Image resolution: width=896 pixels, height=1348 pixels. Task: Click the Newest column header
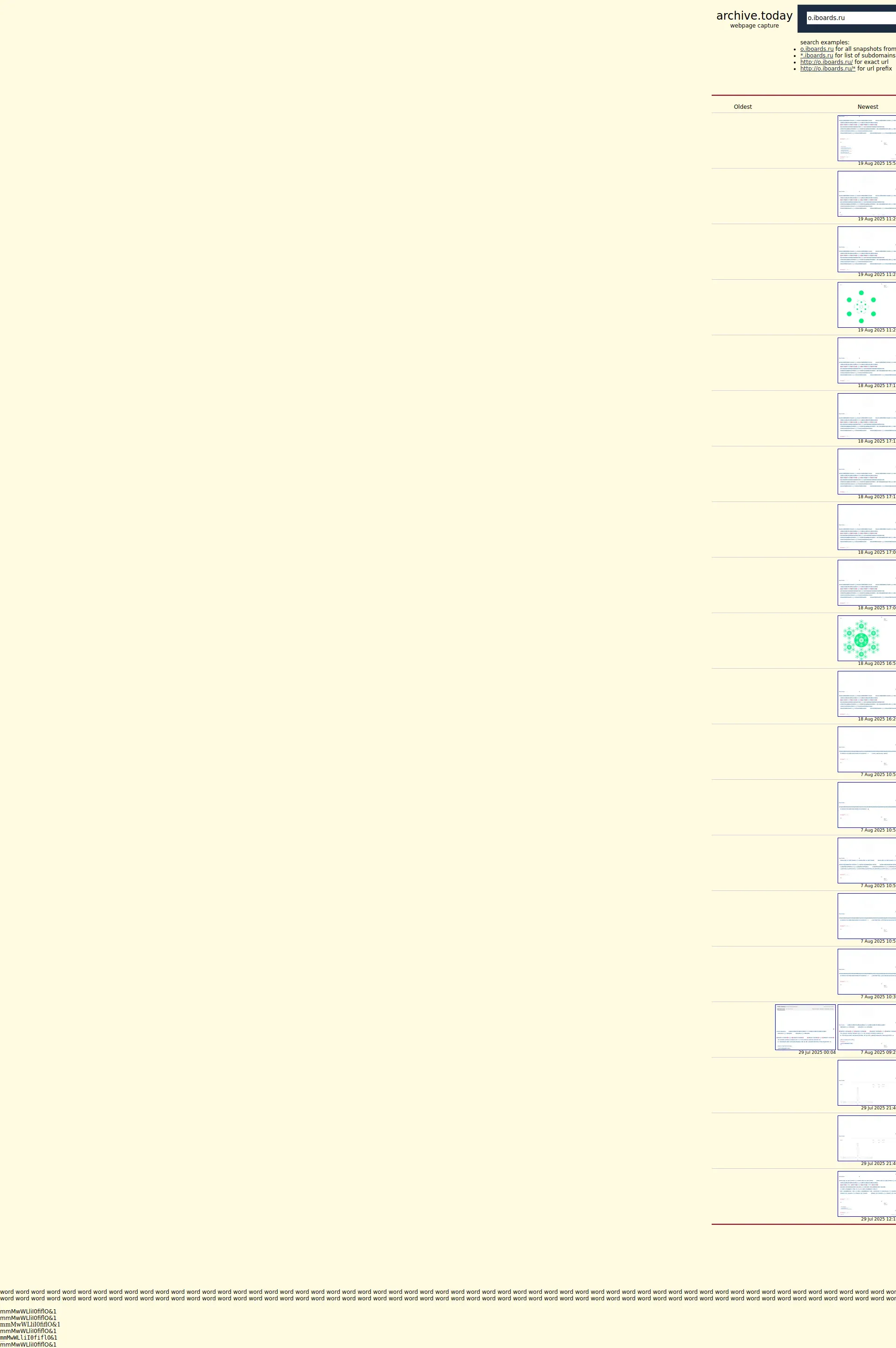coord(867,107)
